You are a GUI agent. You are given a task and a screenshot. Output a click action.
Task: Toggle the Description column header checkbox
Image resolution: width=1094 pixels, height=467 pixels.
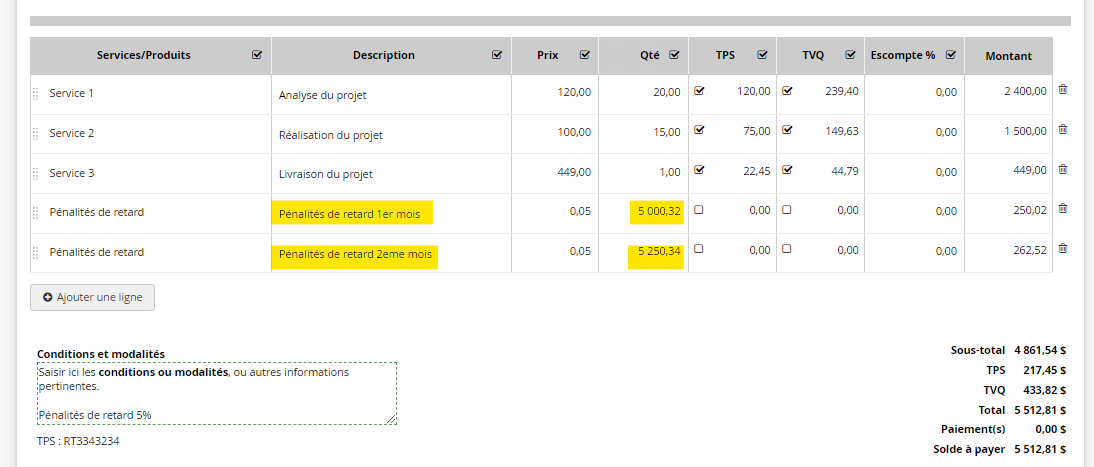[x=497, y=55]
